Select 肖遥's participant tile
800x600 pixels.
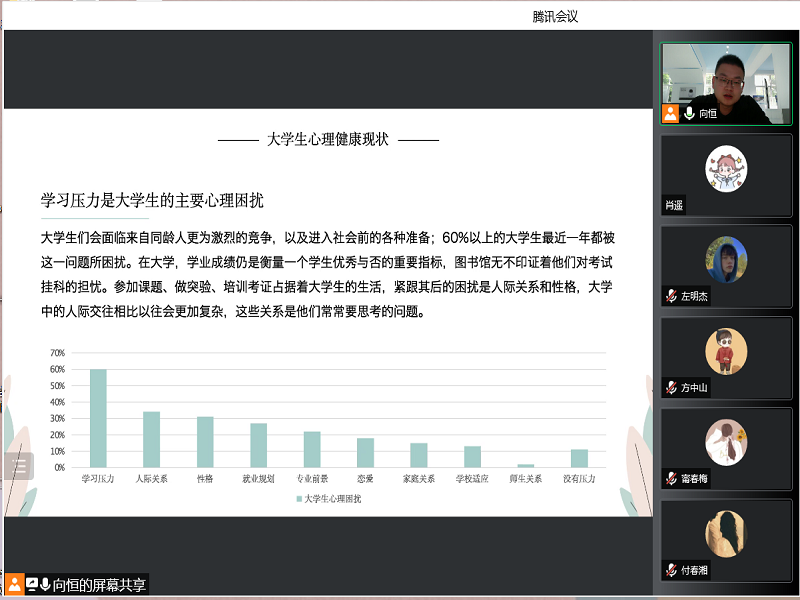tap(726, 175)
